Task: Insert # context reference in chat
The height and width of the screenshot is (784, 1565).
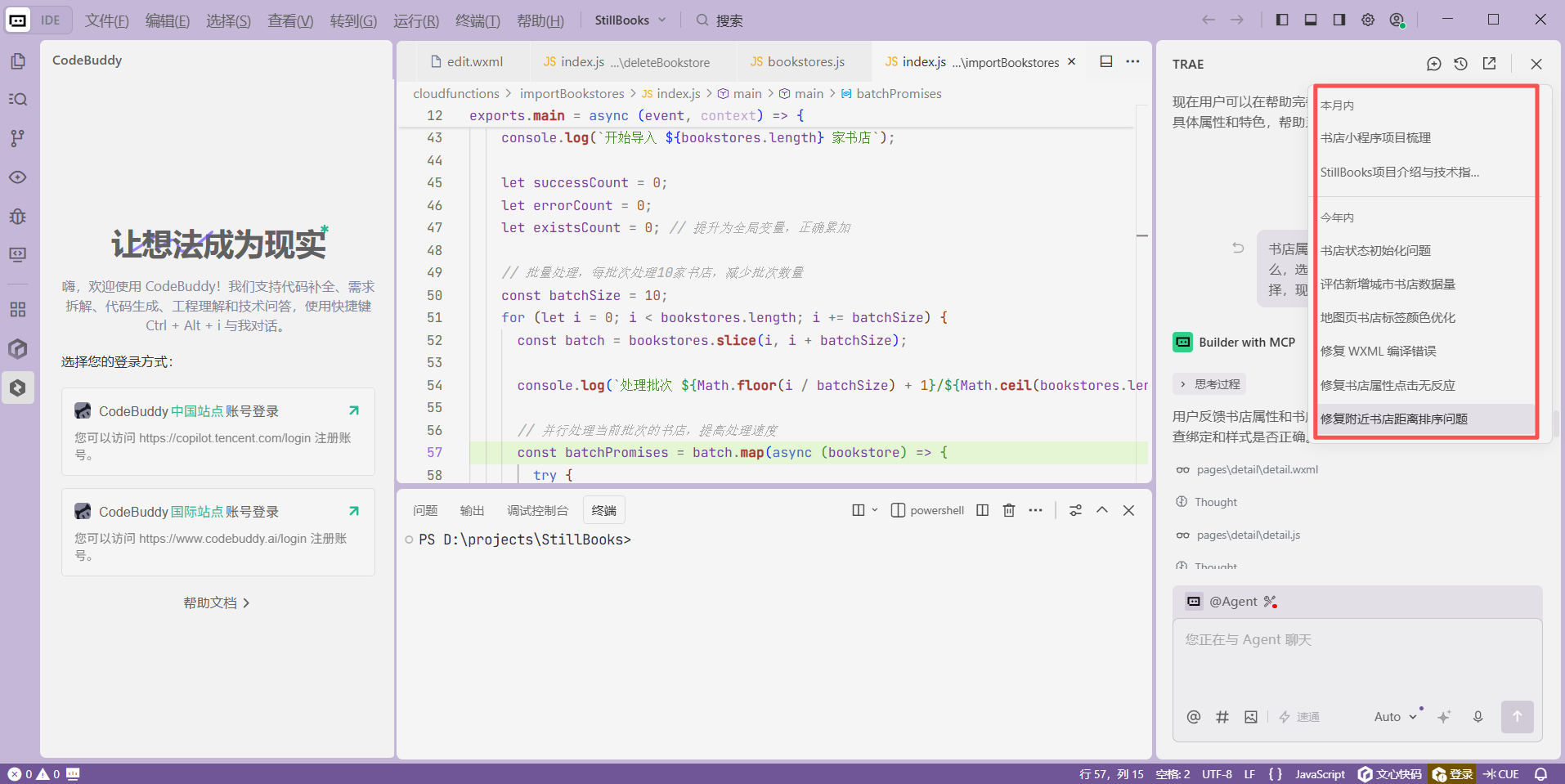Action: pos(1222,717)
